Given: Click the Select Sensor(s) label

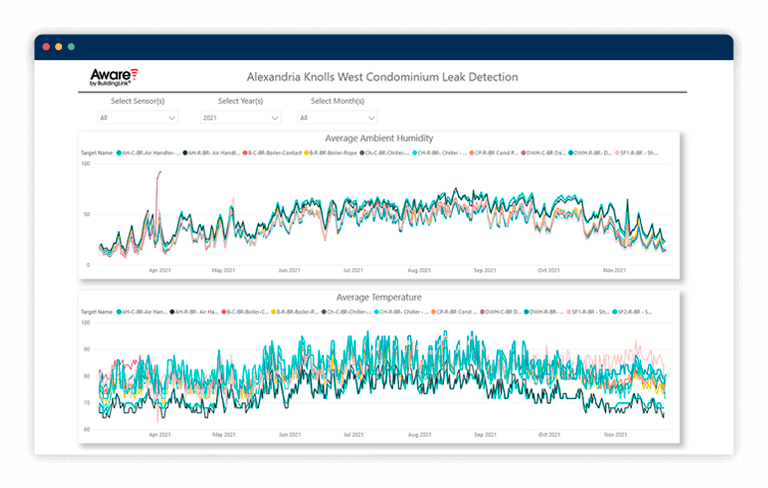Looking at the screenshot, I should pyautogui.click(x=138, y=101).
